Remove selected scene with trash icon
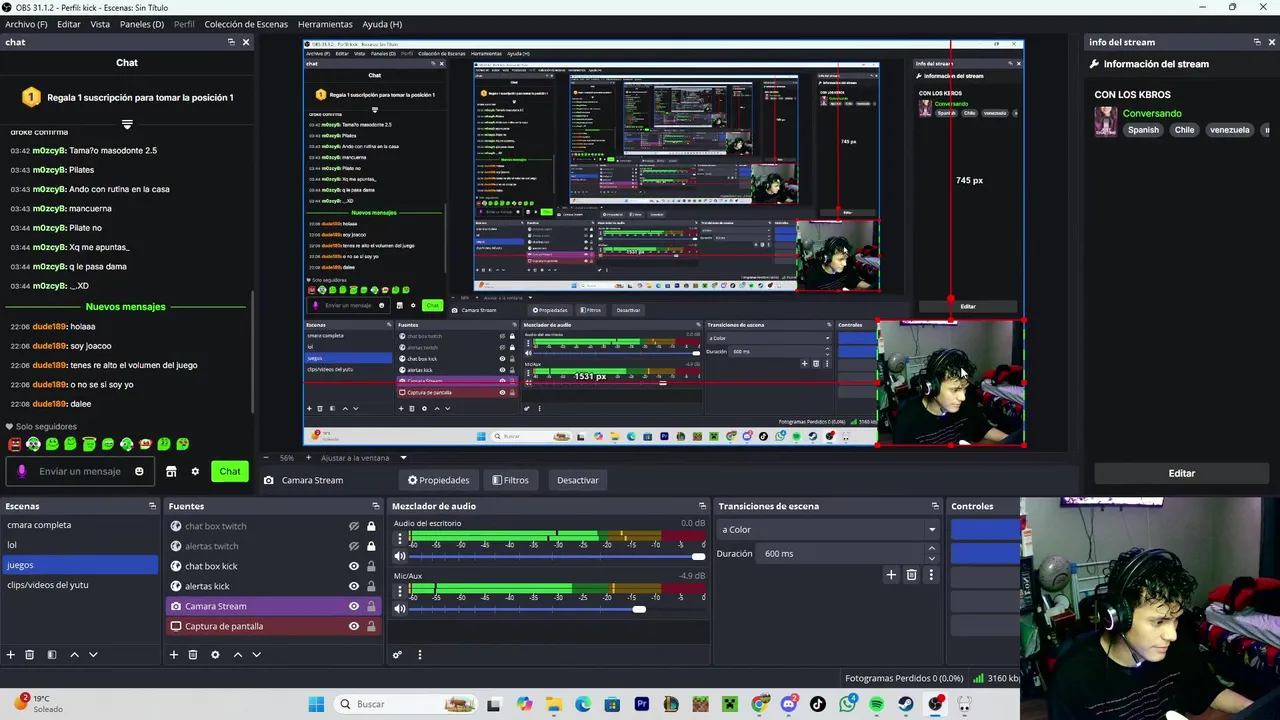 tap(30, 655)
